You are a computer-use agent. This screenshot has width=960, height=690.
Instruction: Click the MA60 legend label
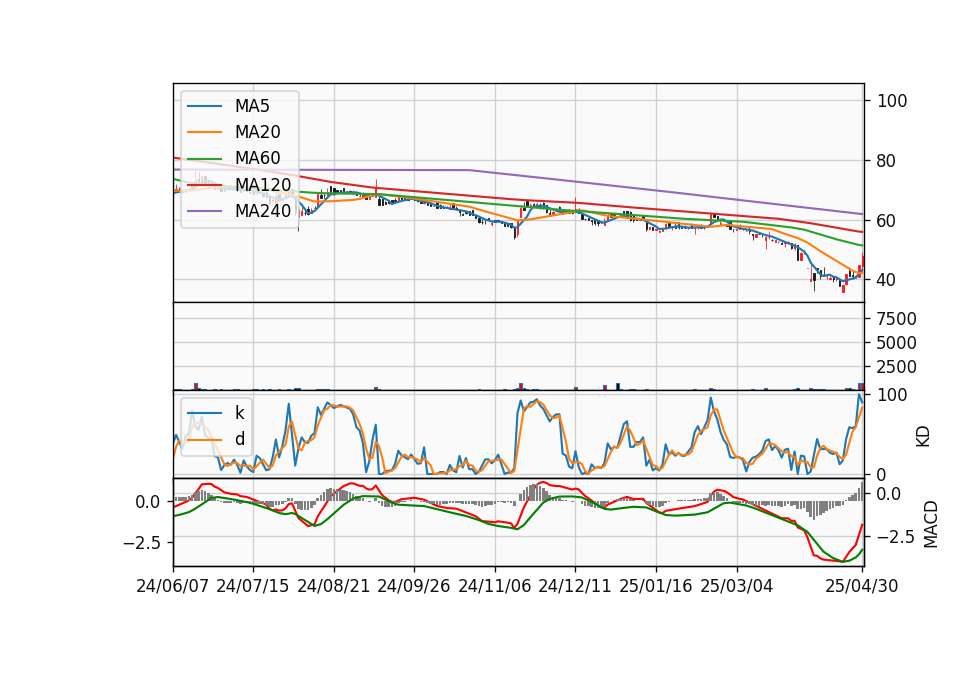[258, 158]
